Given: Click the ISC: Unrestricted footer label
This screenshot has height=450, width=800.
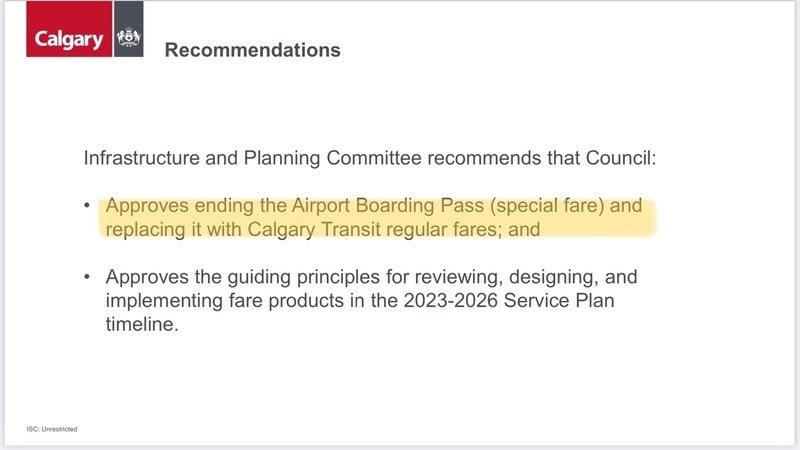Looking at the screenshot, I should pos(52,429).
